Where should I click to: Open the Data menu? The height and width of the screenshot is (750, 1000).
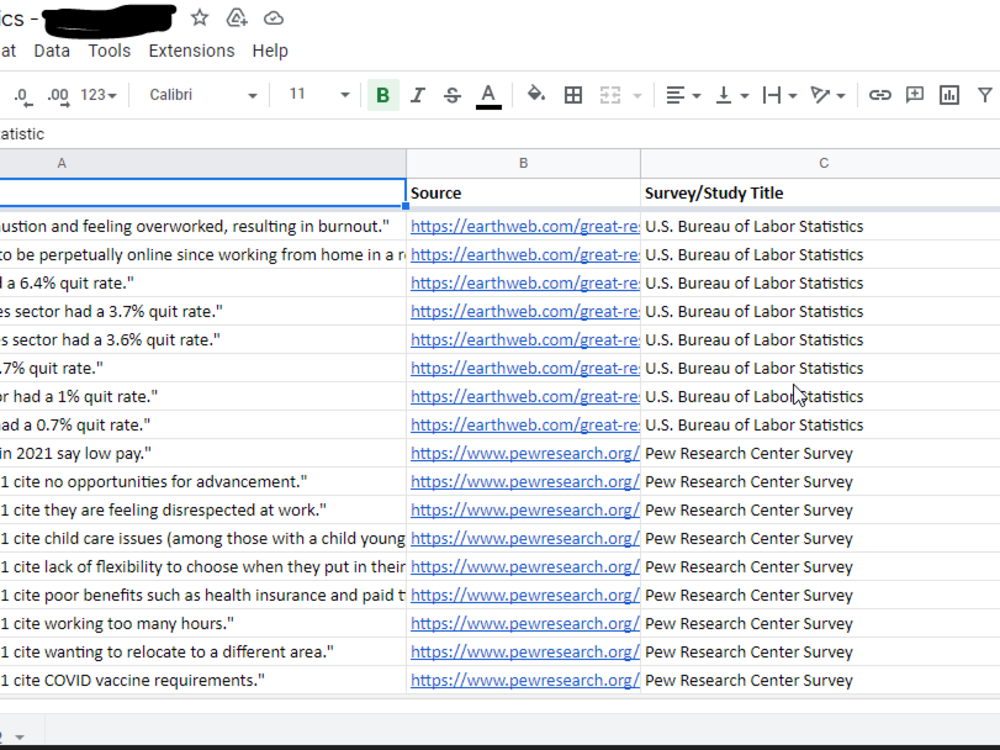[52, 50]
